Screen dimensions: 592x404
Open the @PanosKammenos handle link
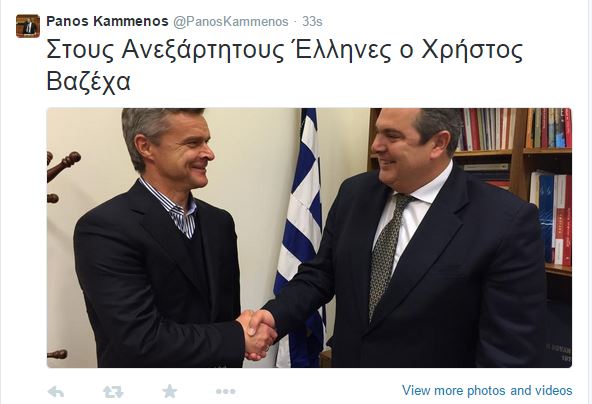click(x=231, y=22)
